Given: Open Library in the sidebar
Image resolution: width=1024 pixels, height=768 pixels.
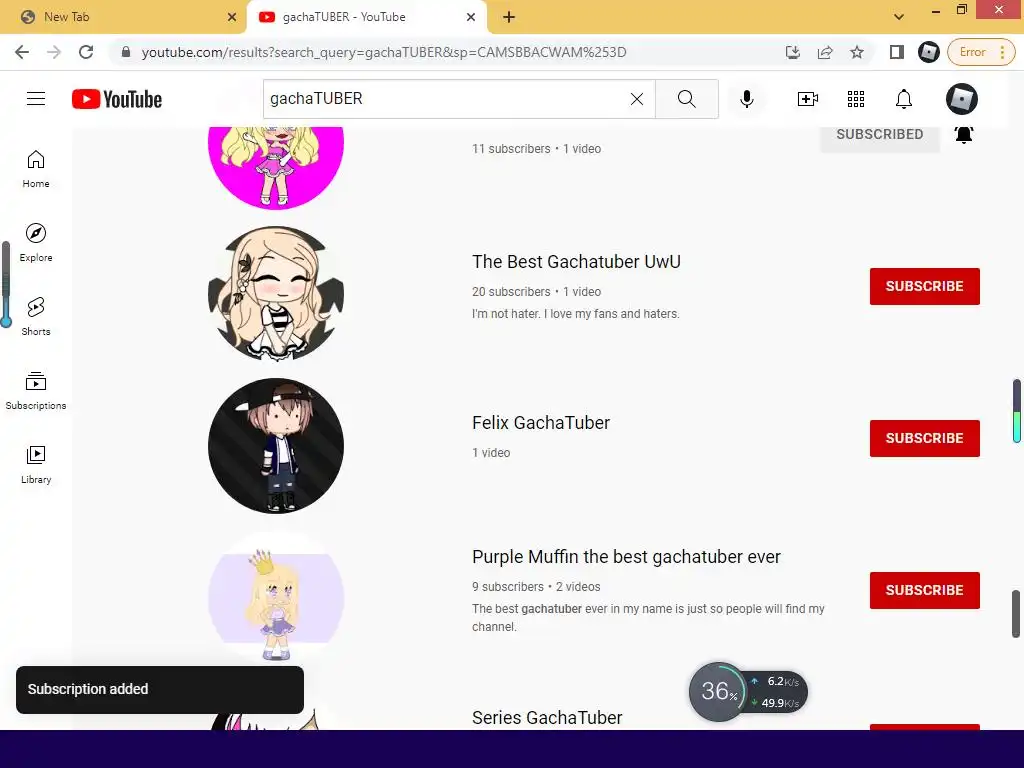Looking at the screenshot, I should click(36, 464).
